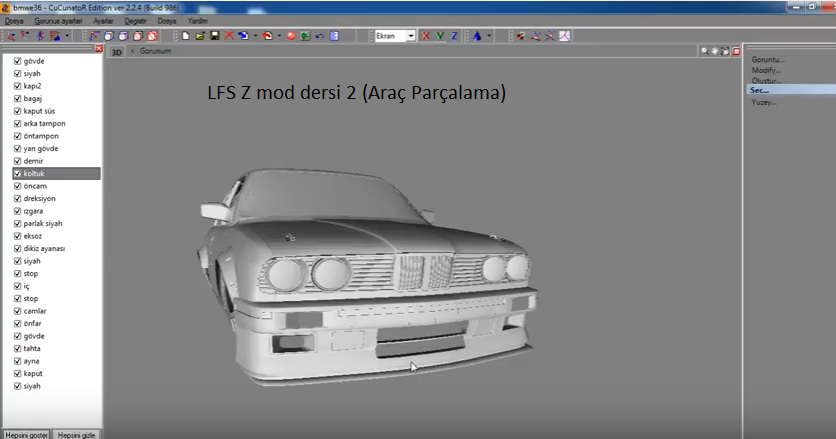Uncheck the bagaj object checkbox
836x439 pixels.
point(18,98)
